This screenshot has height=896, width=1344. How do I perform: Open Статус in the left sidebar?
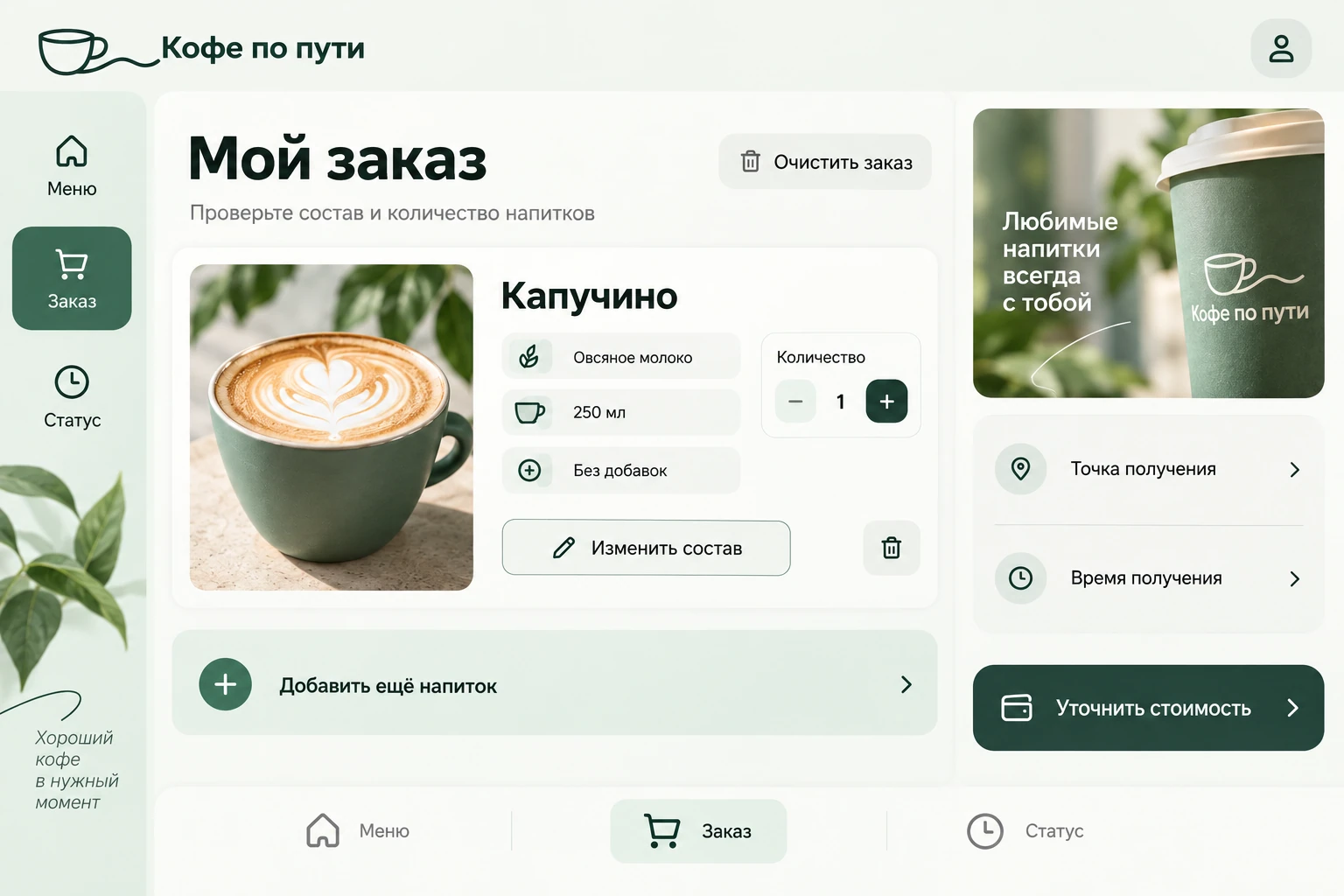72,396
